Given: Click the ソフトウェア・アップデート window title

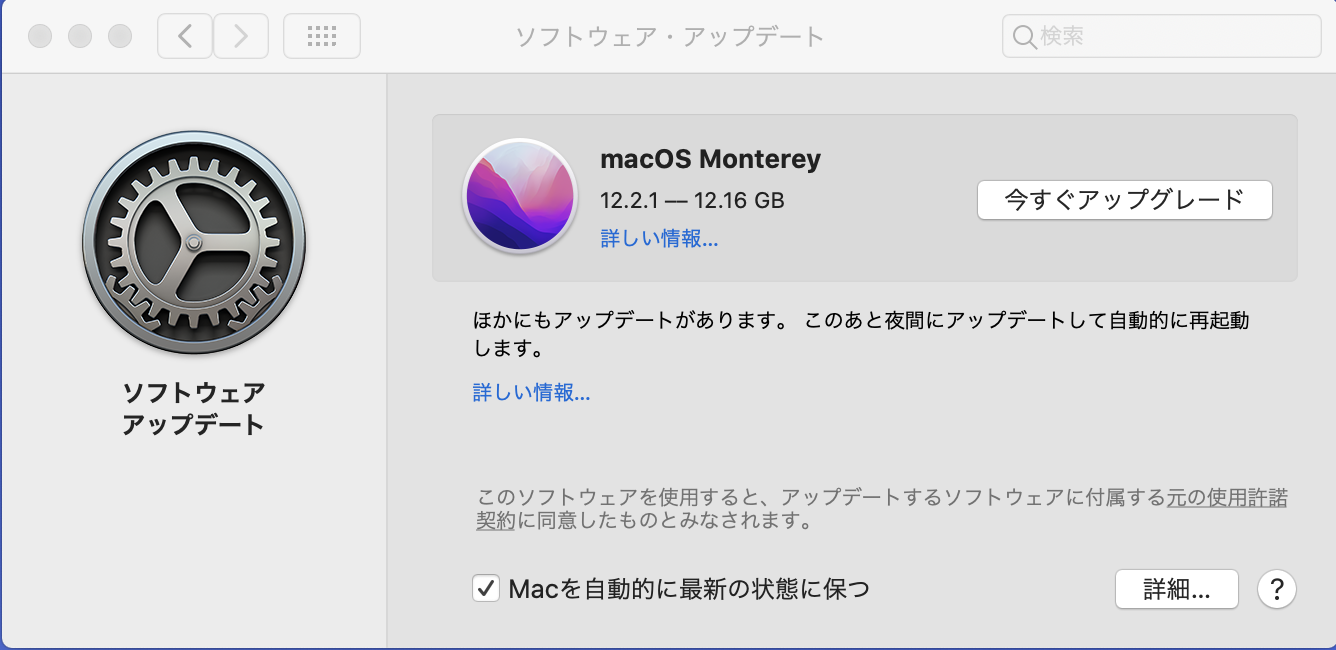Looking at the screenshot, I should pos(670,37).
